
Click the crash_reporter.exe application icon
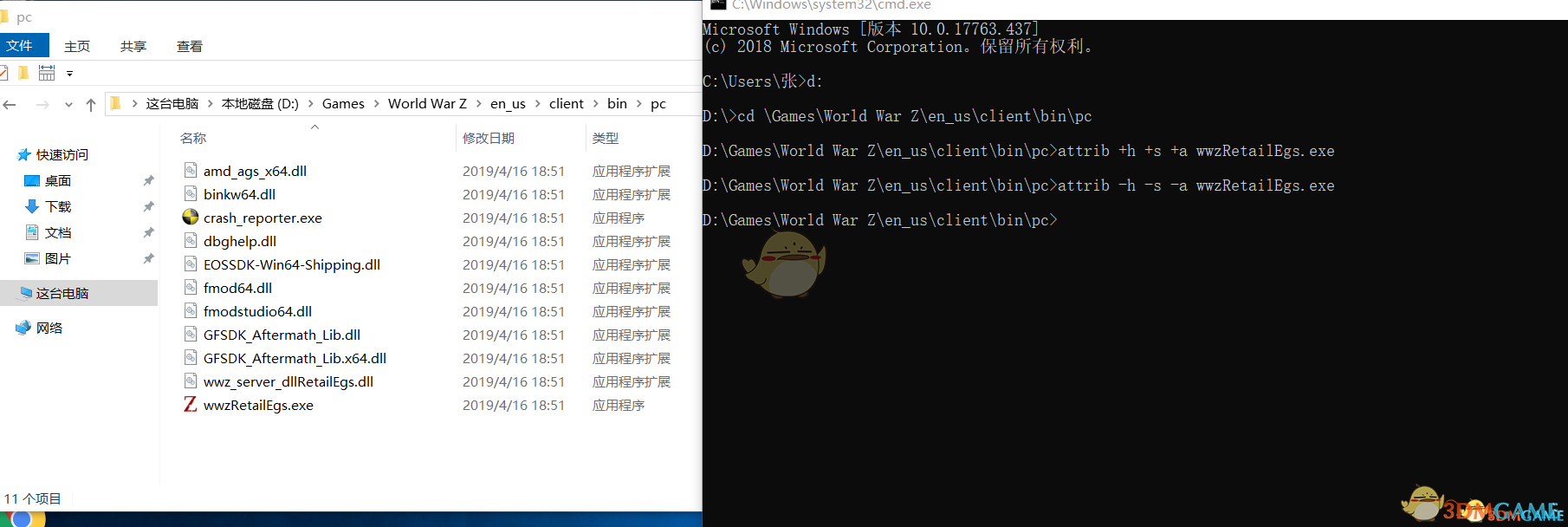tap(191, 217)
